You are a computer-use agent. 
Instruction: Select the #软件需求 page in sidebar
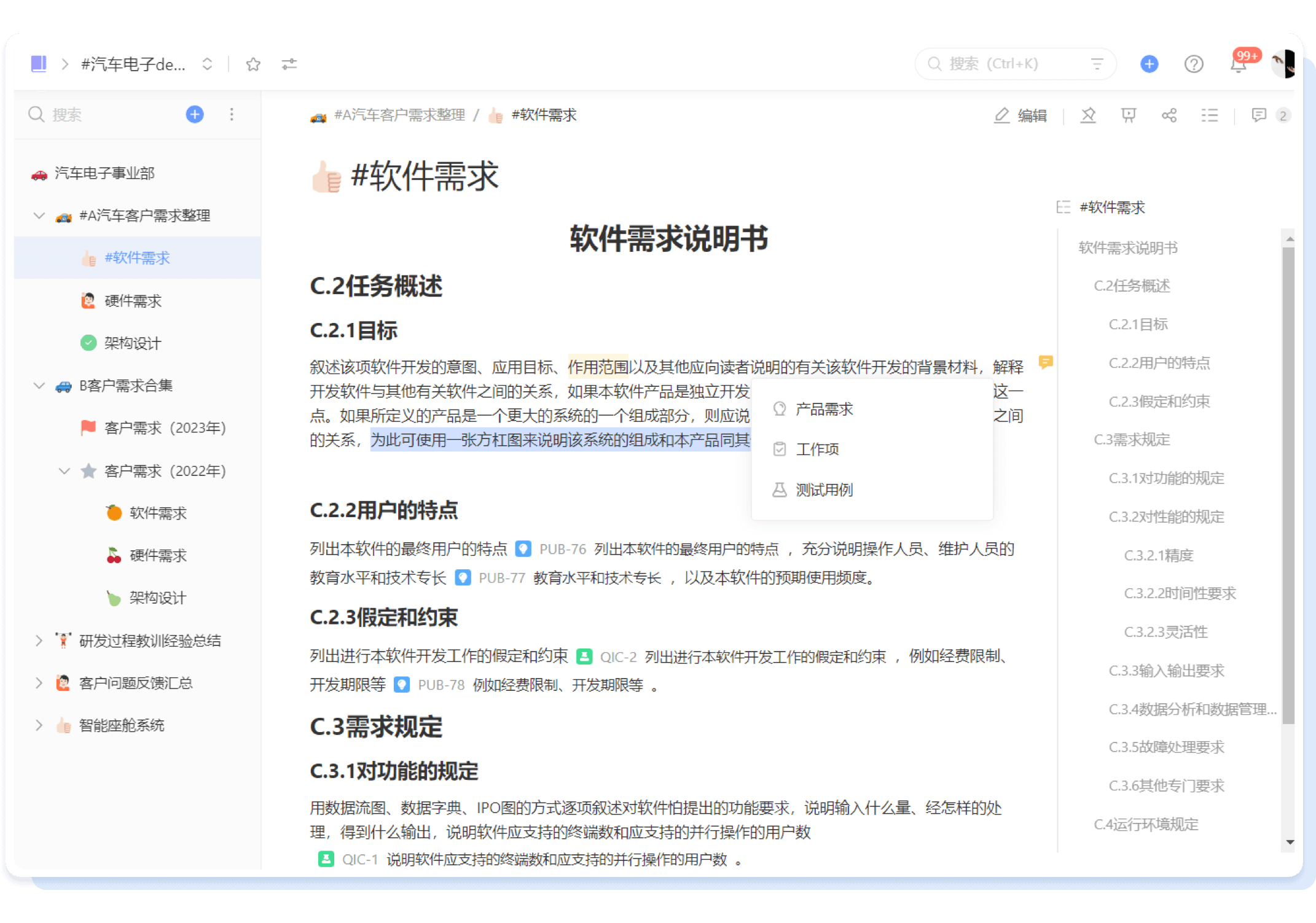coord(137,258)
